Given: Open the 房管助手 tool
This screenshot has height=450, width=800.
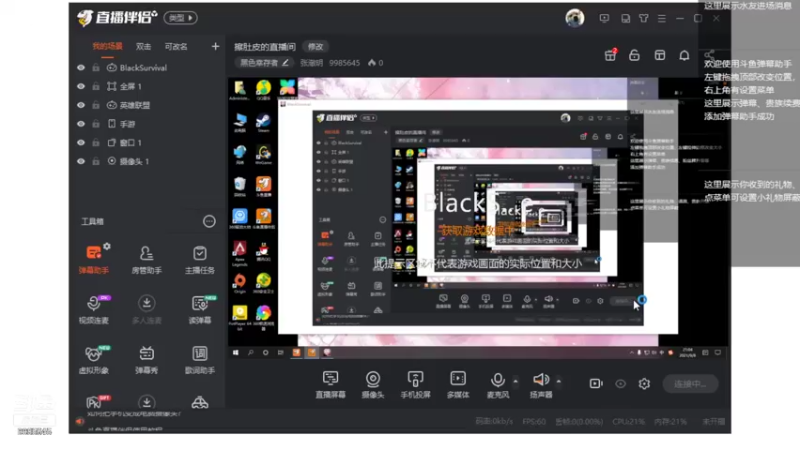Looking at the screenshot, I should tap(146, 260).
